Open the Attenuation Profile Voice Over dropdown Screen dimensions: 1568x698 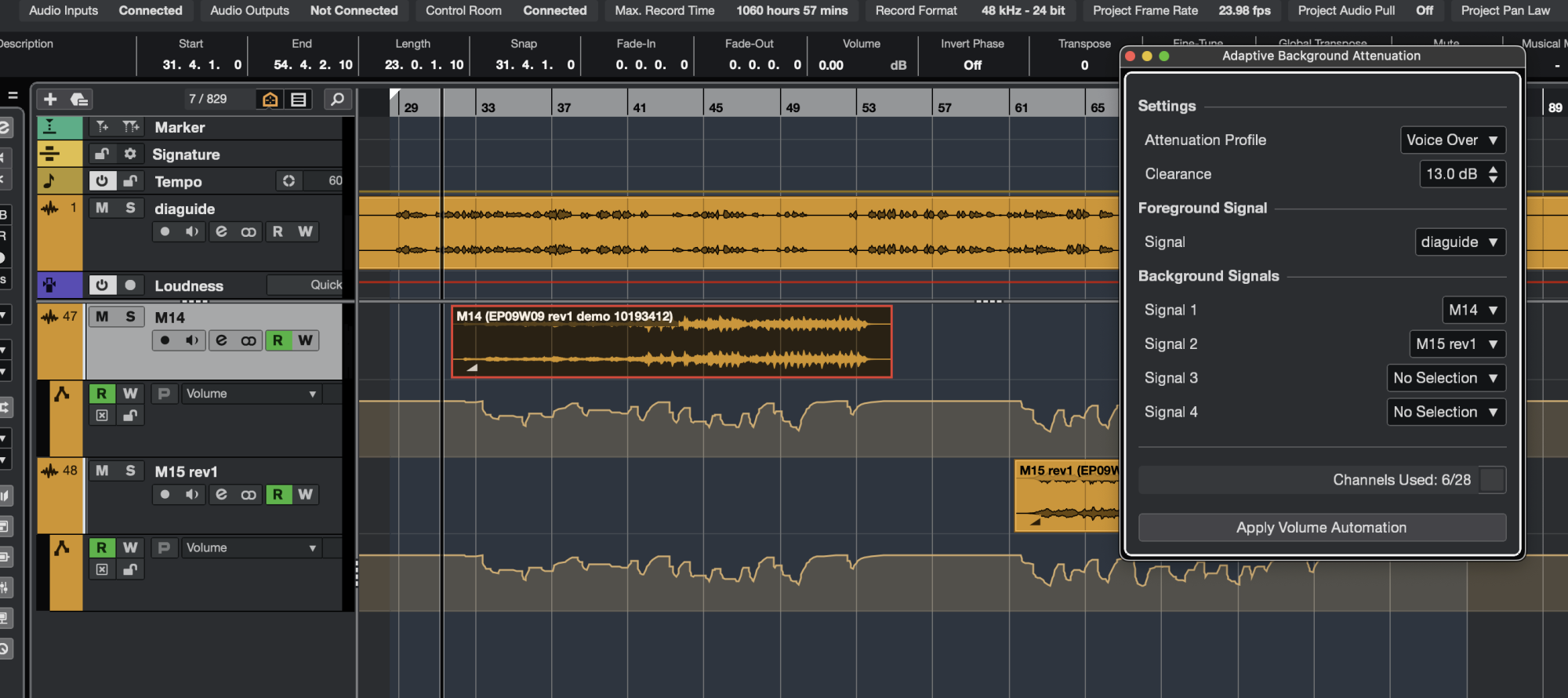coord(1453,140)
